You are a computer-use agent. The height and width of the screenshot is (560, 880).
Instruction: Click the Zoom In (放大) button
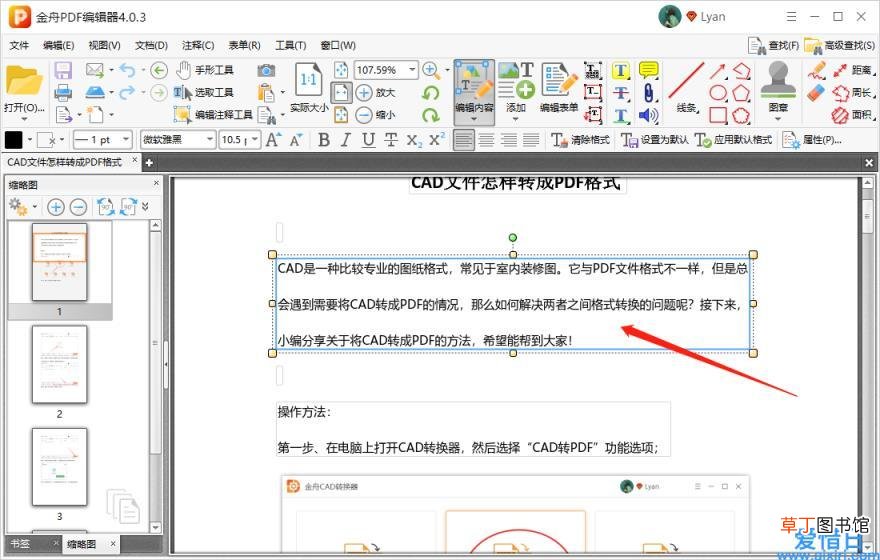[x=375, y=93]
